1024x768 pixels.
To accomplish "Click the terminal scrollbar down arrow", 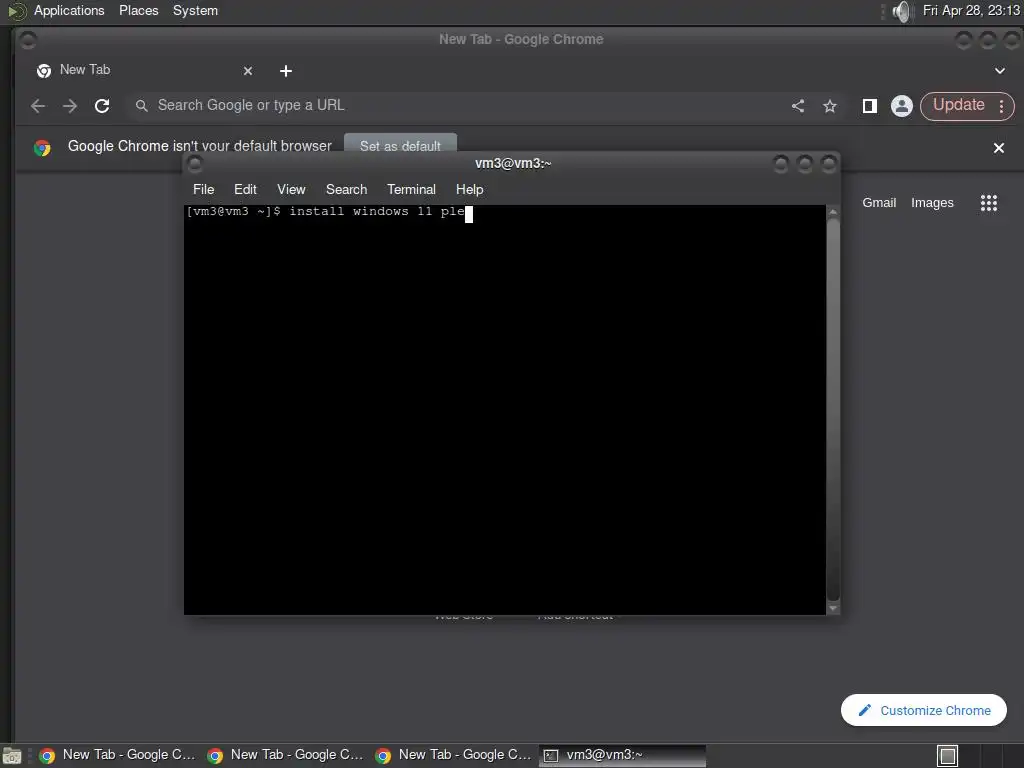I will click(833, 608).
